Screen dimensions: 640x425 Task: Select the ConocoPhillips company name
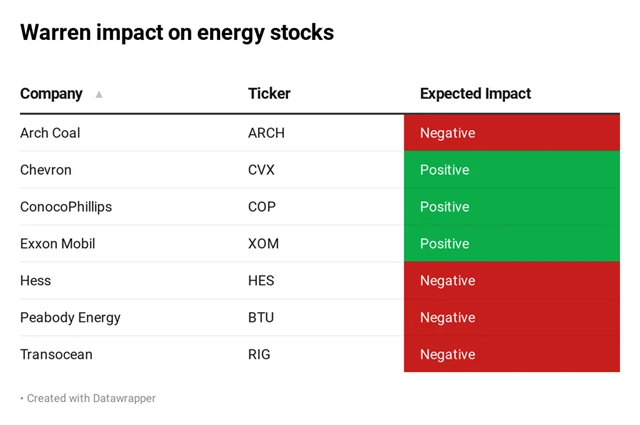66,207
